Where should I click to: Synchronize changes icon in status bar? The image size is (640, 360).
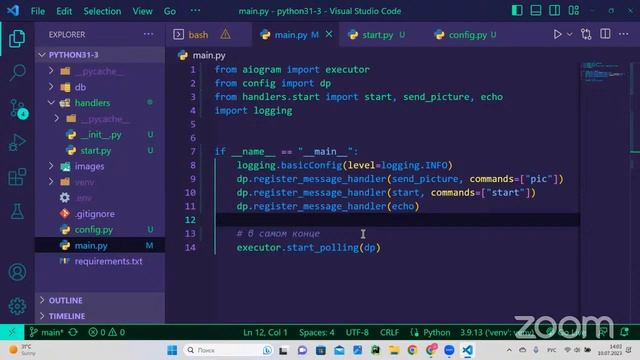(x=73, y=332)
